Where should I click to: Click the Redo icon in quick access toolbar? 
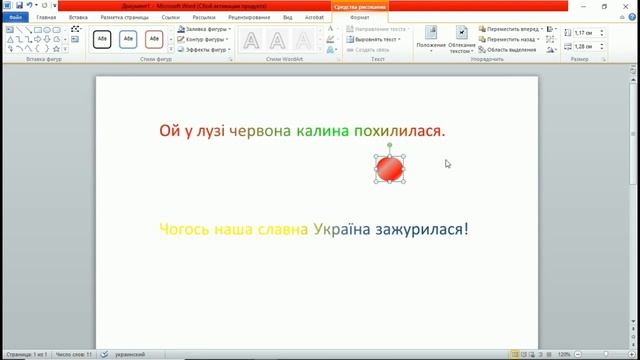[44, 5]
